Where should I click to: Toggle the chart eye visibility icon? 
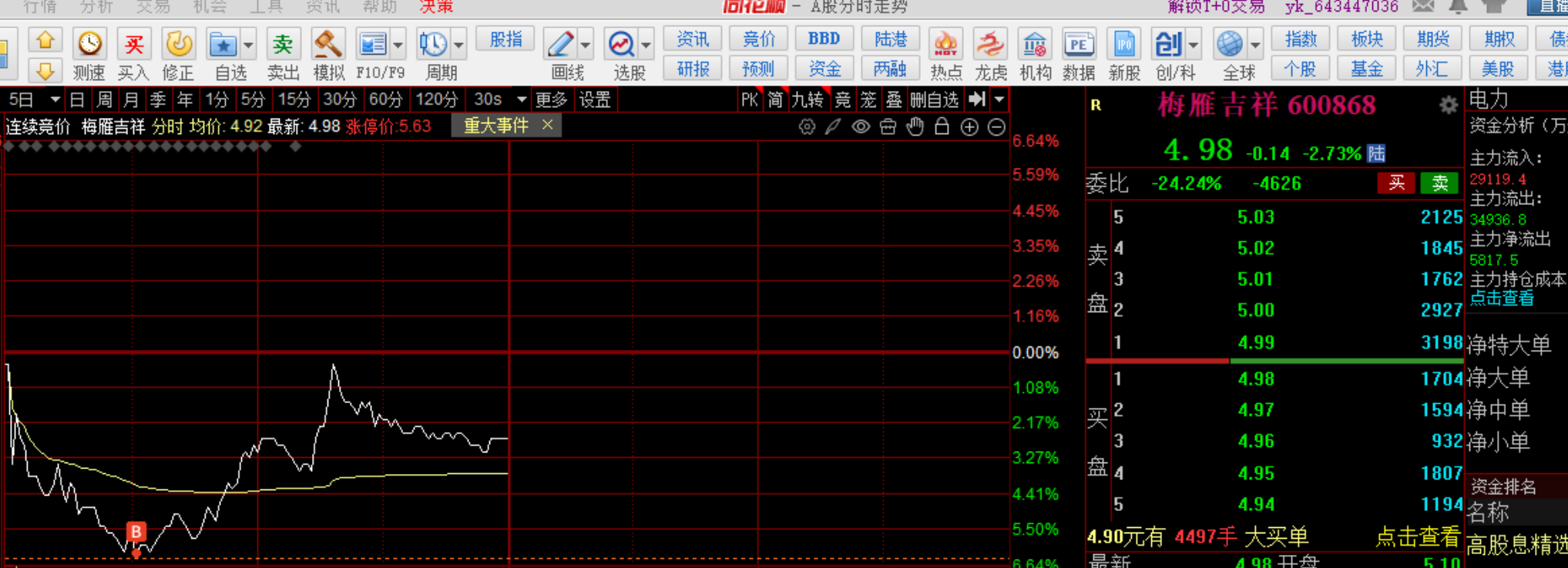(861, 127)
